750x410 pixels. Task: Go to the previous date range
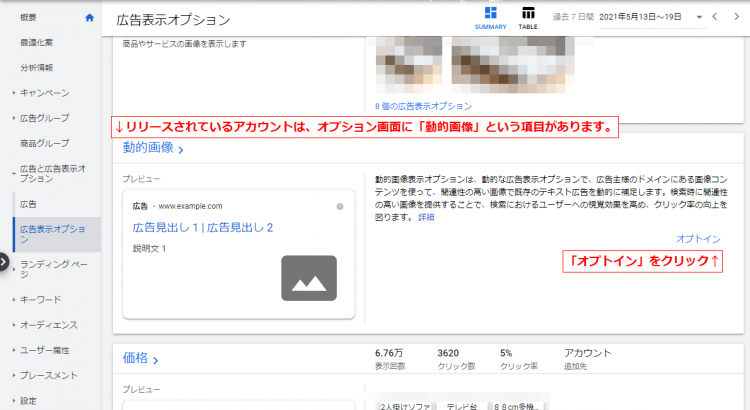tap(715, 17)
